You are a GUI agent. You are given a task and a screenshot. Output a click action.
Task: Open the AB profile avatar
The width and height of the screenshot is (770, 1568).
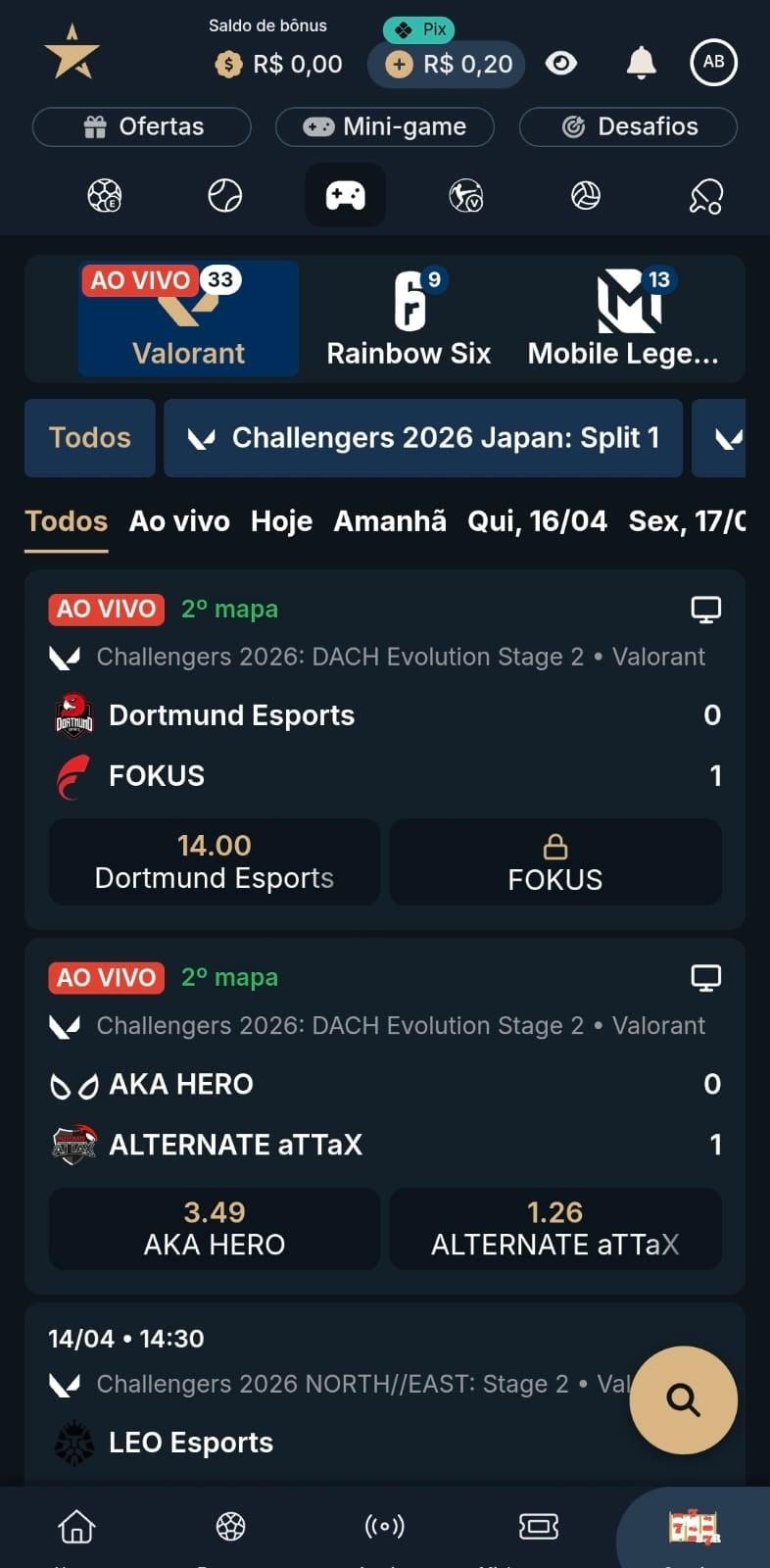click(x=713, y=62)
